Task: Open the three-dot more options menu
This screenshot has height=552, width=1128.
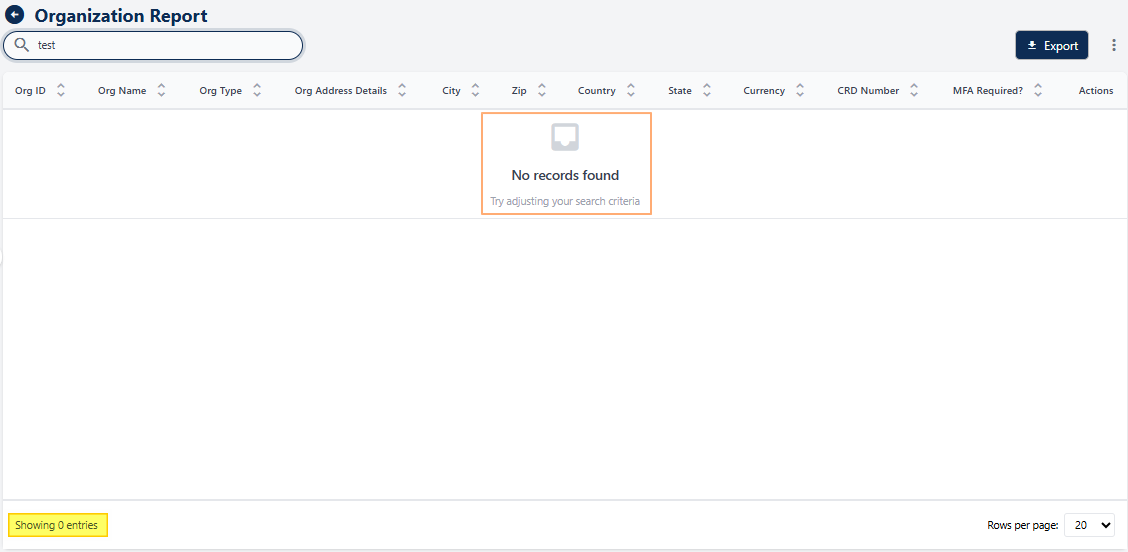Action: 1114,45
